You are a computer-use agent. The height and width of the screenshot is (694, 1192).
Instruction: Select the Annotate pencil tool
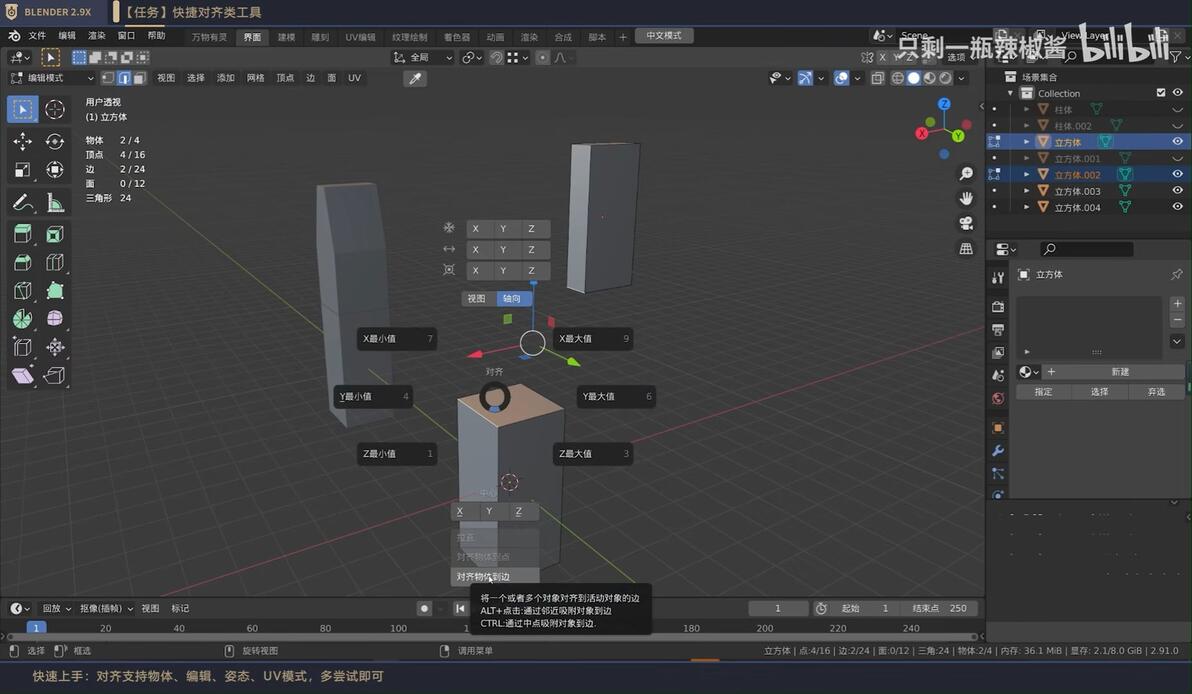23,203
